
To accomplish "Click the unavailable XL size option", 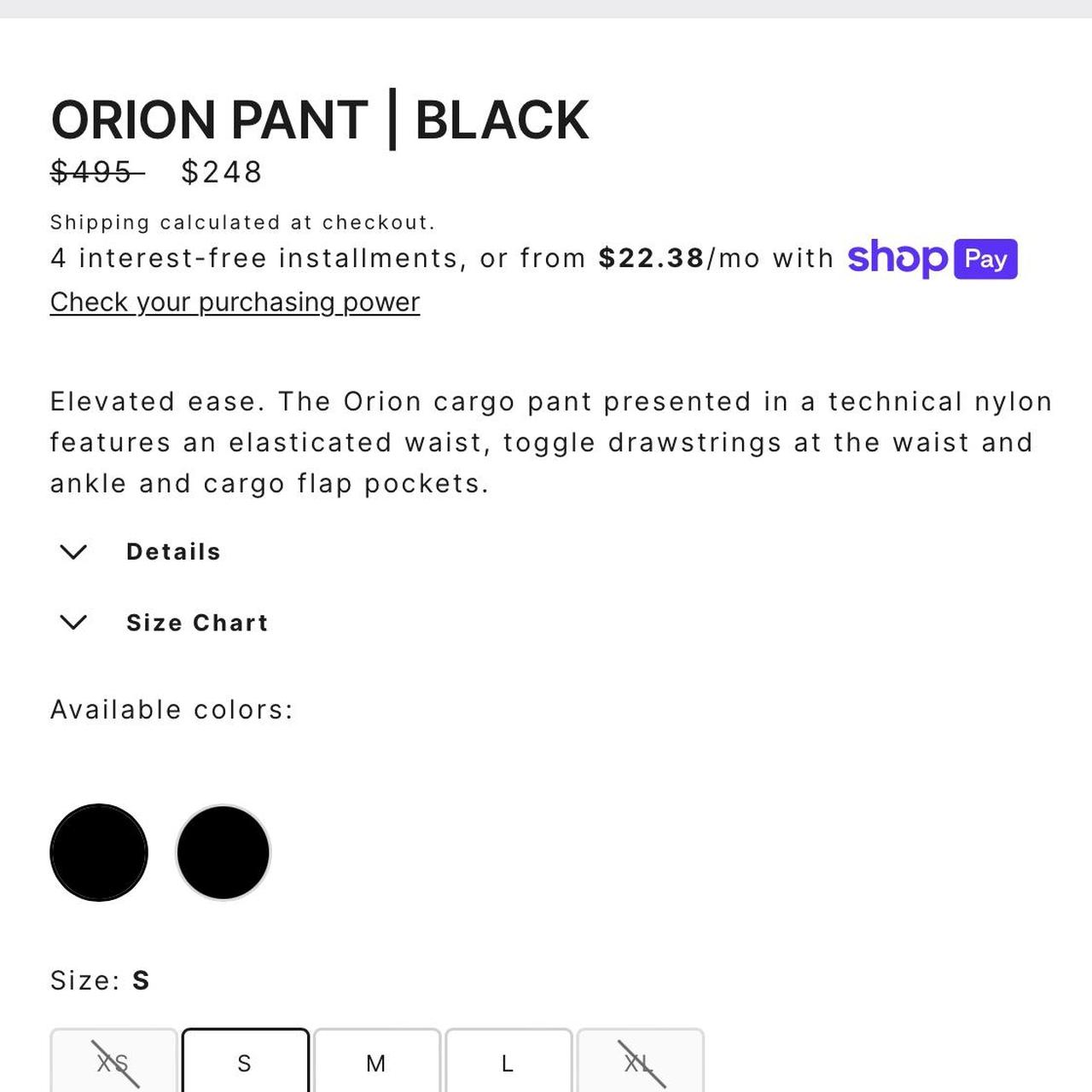I will click(638, 1063).
